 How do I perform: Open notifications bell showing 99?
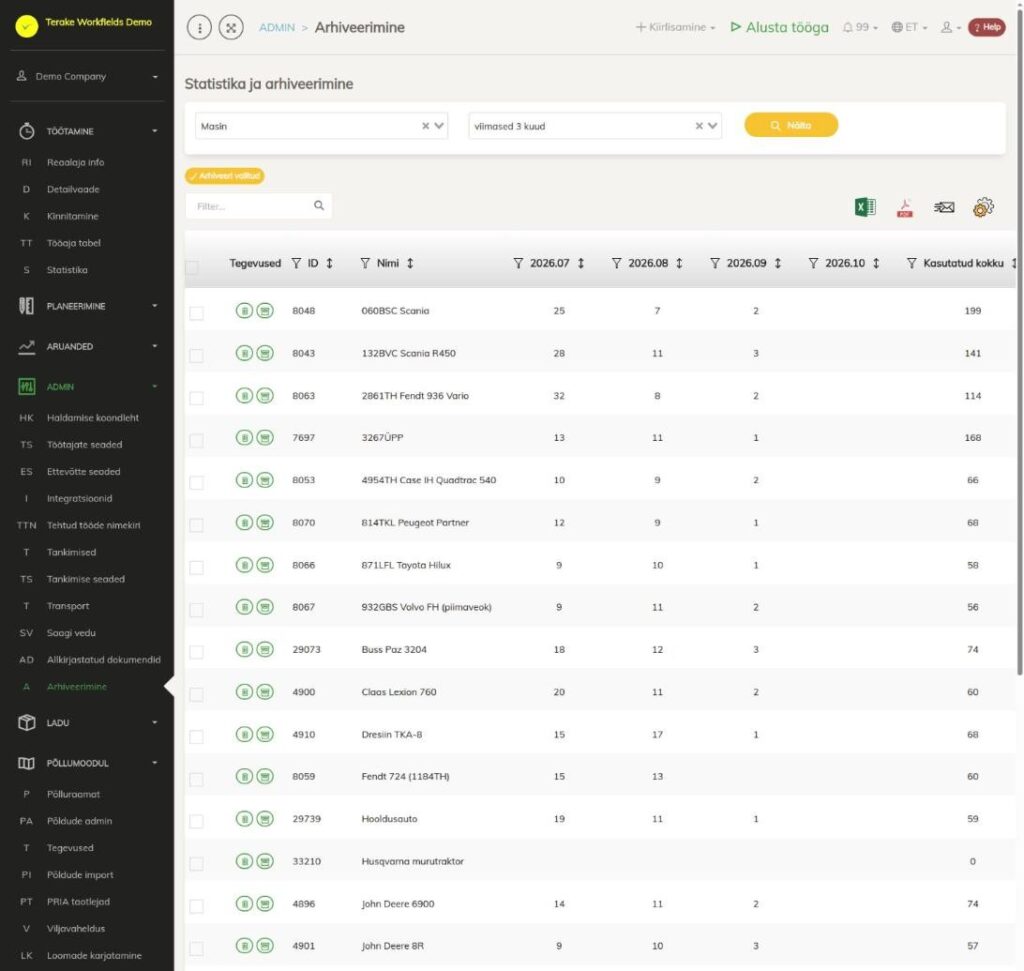click(859, 27)
